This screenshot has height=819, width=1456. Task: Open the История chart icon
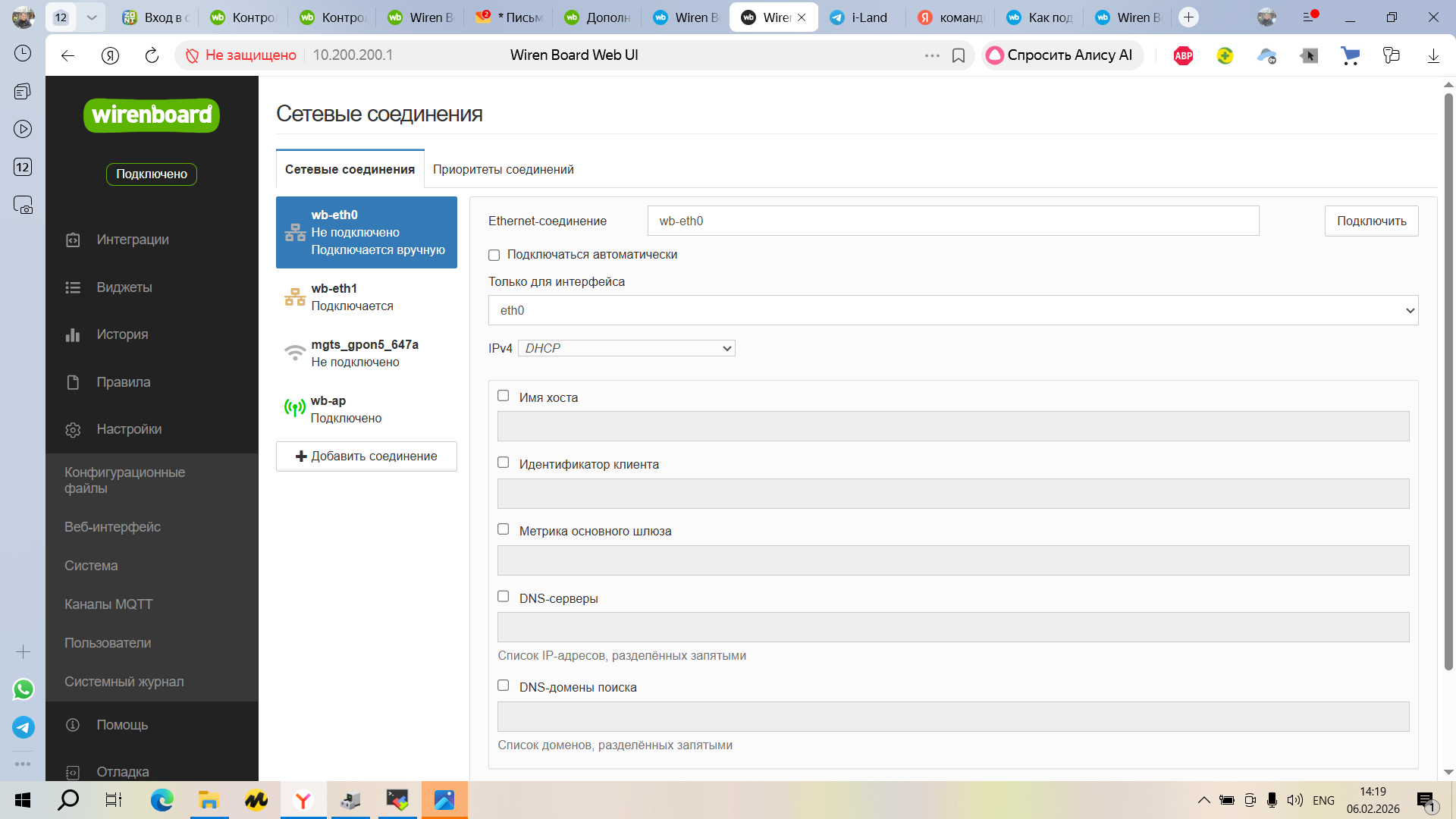pyautogui.click(x=73, y=334)
